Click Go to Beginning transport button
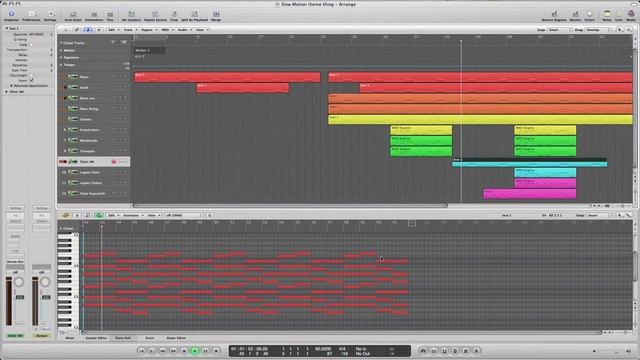The width and height of the screenshot is (640, 360). click(141, 351)
